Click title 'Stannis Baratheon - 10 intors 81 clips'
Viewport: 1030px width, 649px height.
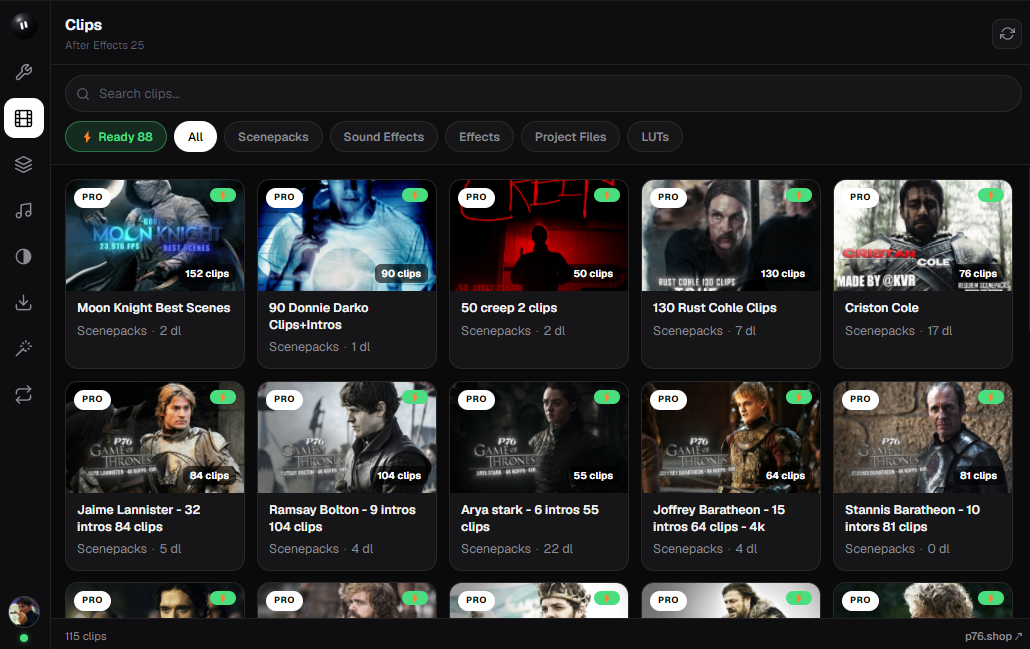912,518
